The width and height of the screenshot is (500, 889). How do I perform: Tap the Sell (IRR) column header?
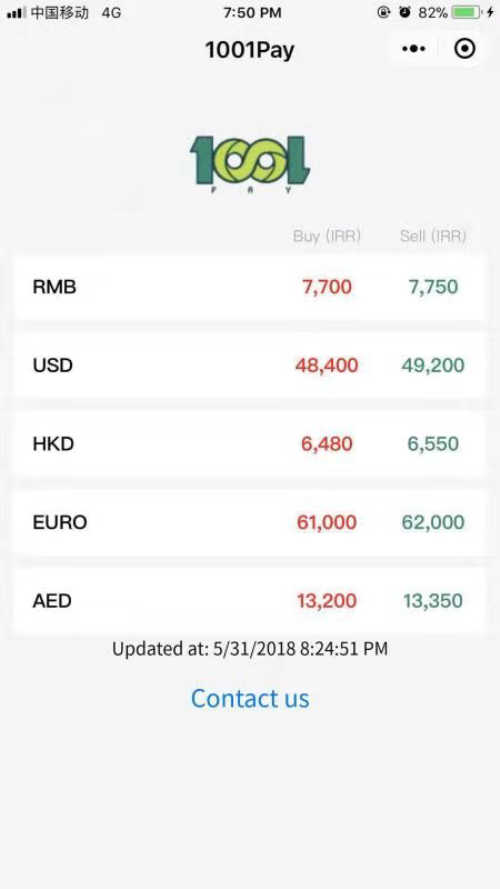click(x=433, y=236)
